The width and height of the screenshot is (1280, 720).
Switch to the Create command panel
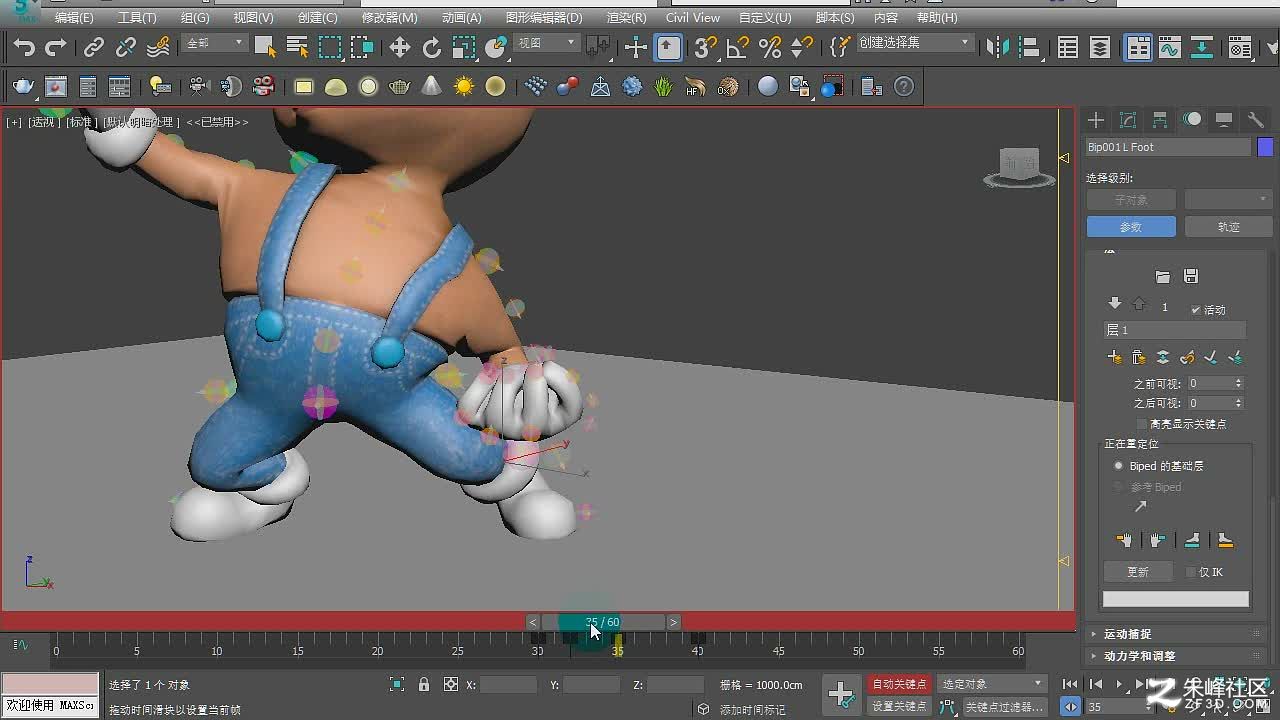pyautogui.click(x=1096, y=120)
